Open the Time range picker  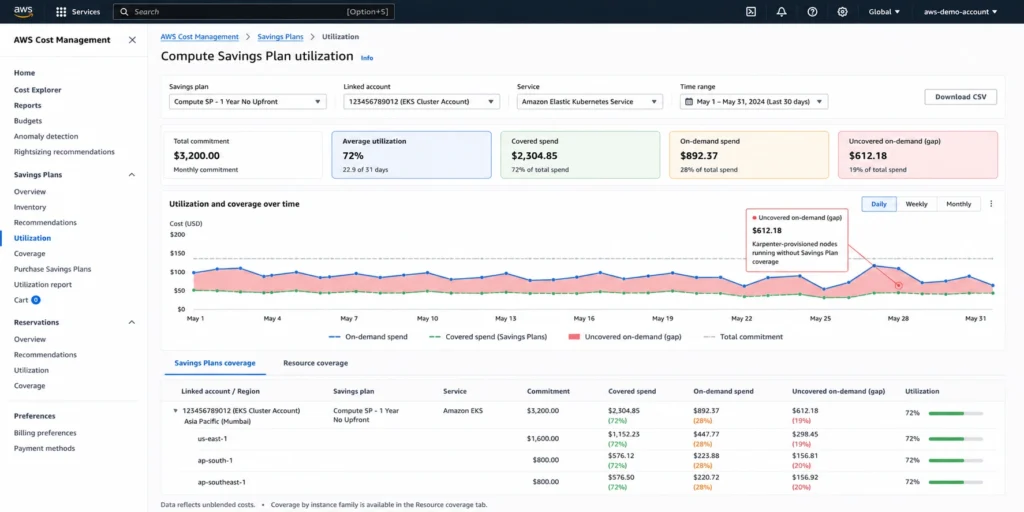click(x=754, y=102)
